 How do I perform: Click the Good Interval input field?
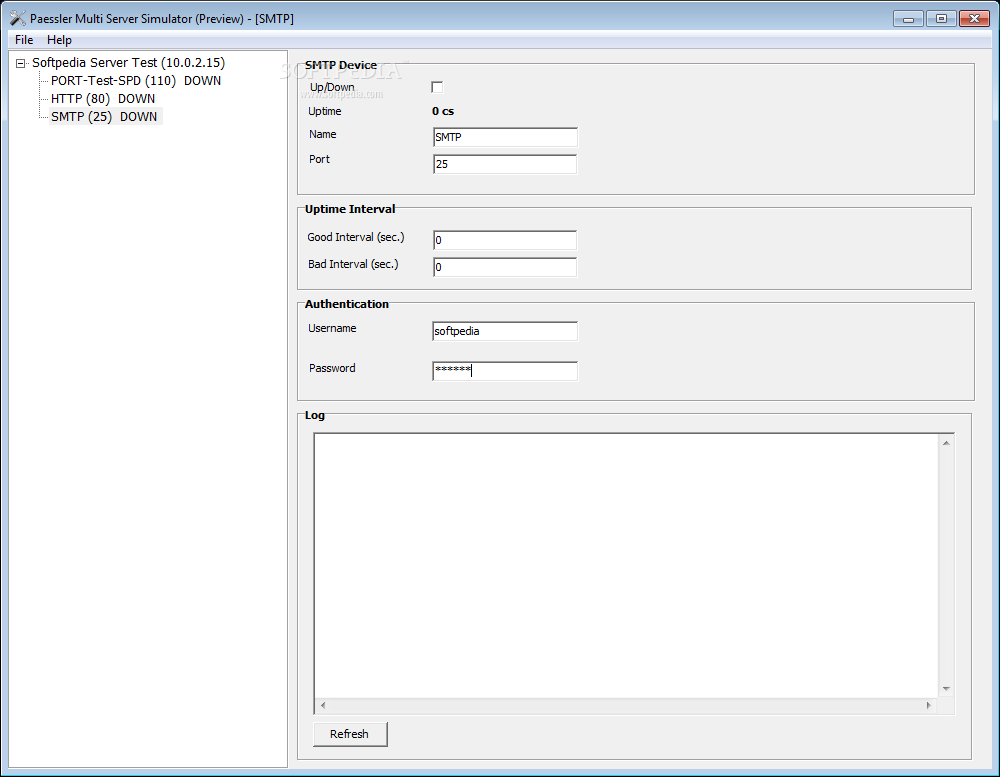pyautogui.click(x=504, y=240)
